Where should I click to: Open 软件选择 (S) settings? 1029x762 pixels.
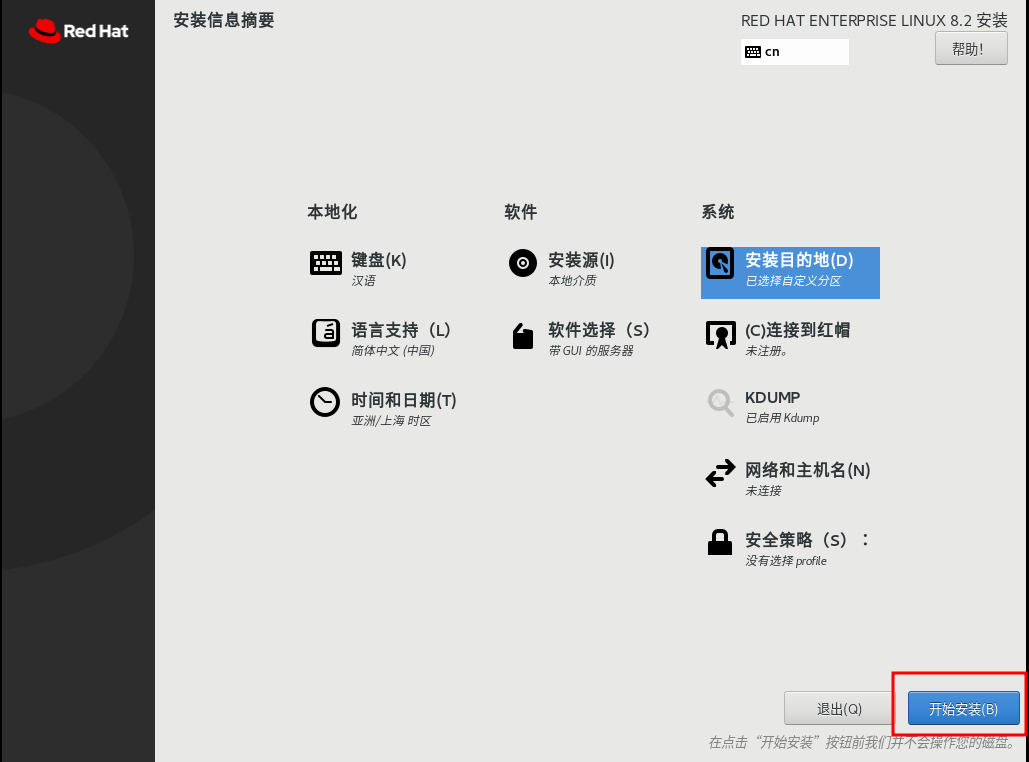(x=598, y=329)
